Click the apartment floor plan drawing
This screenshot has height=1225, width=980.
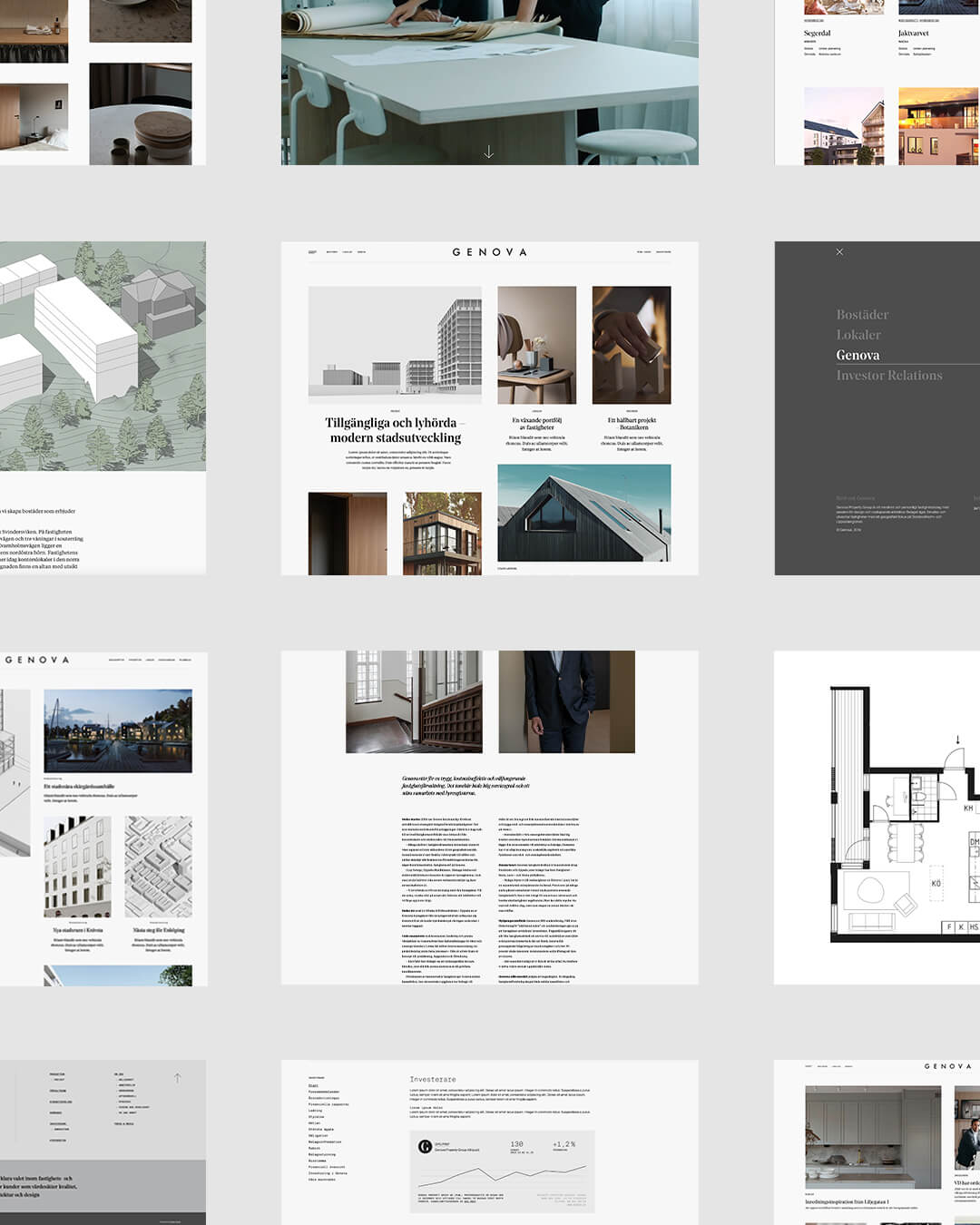click(x=905, y=817)
